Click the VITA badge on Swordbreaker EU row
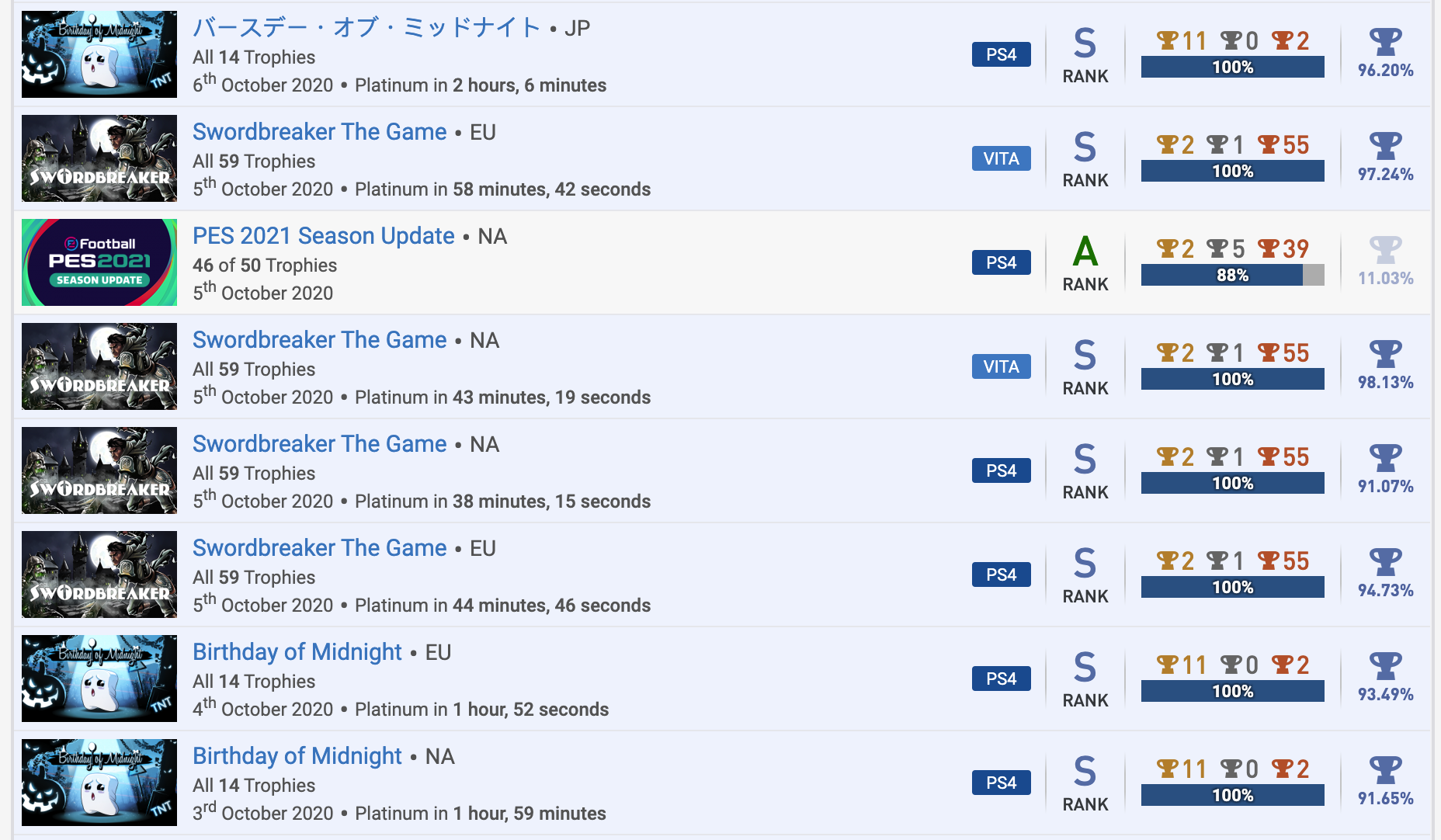The height and width of the screenshot is (840, 1441). [1001, 158]
